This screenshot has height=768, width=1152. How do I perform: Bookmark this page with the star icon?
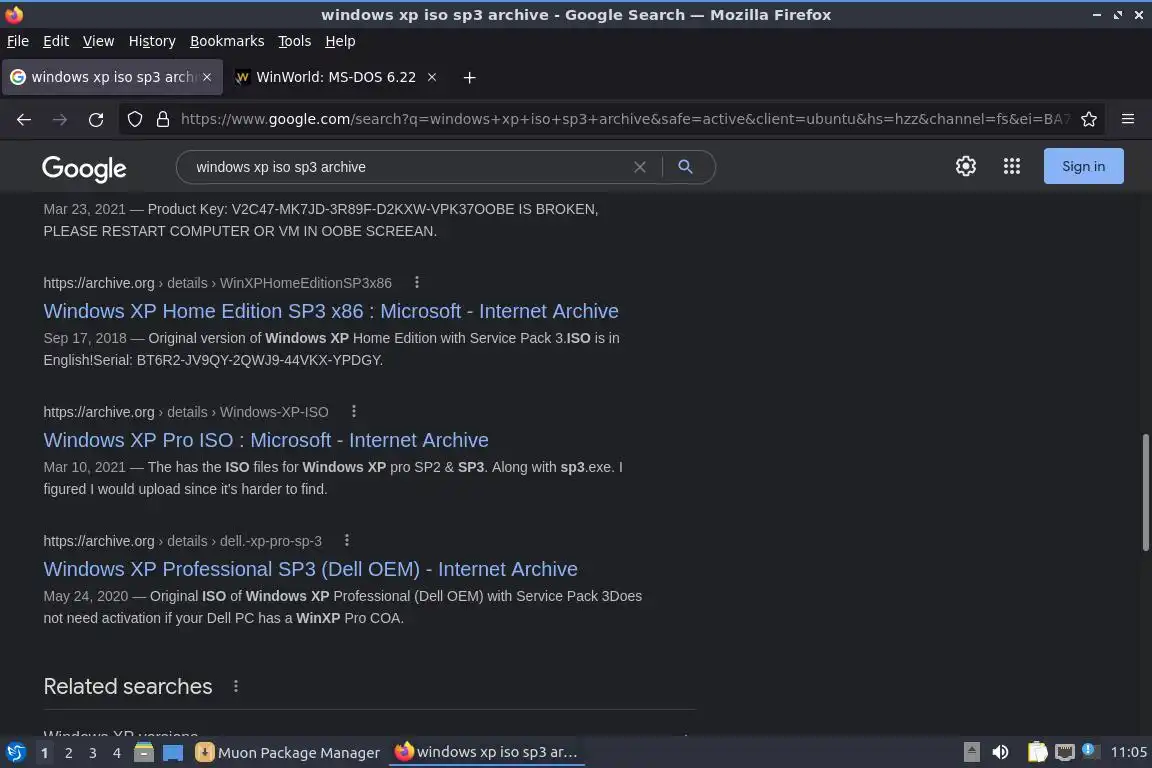(x=1089, y=119)
